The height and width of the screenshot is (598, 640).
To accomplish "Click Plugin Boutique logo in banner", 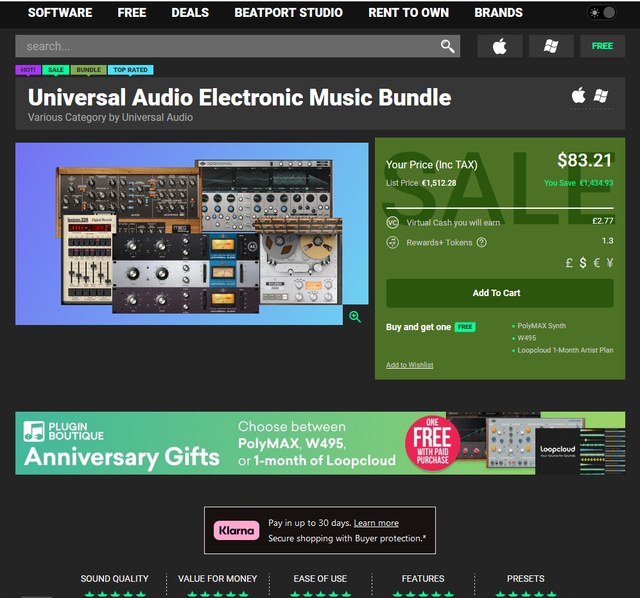I will click(x=64, y=431).
